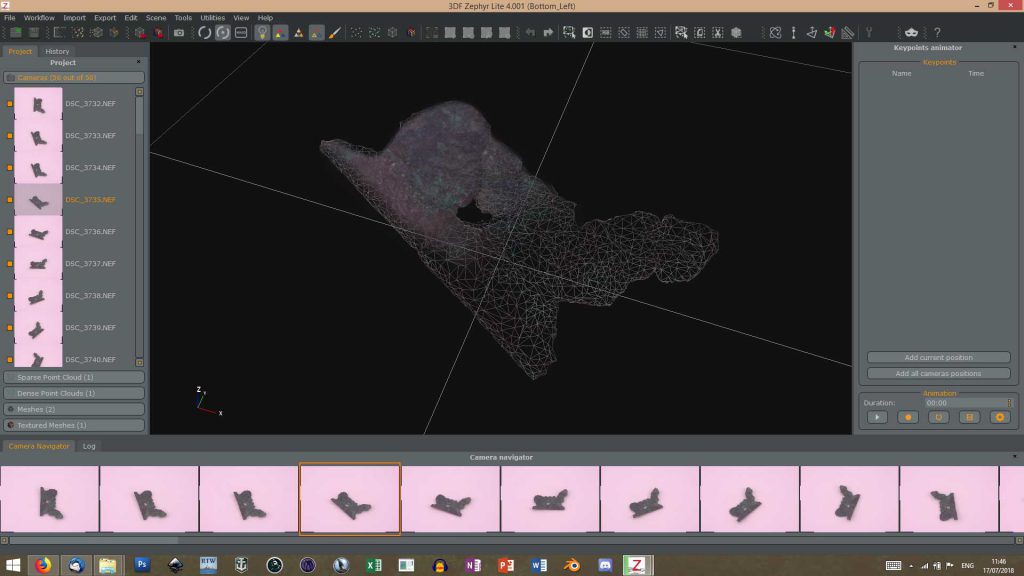Open Firefox from the taskbar
1024x576 pixels.
(43, 565)
